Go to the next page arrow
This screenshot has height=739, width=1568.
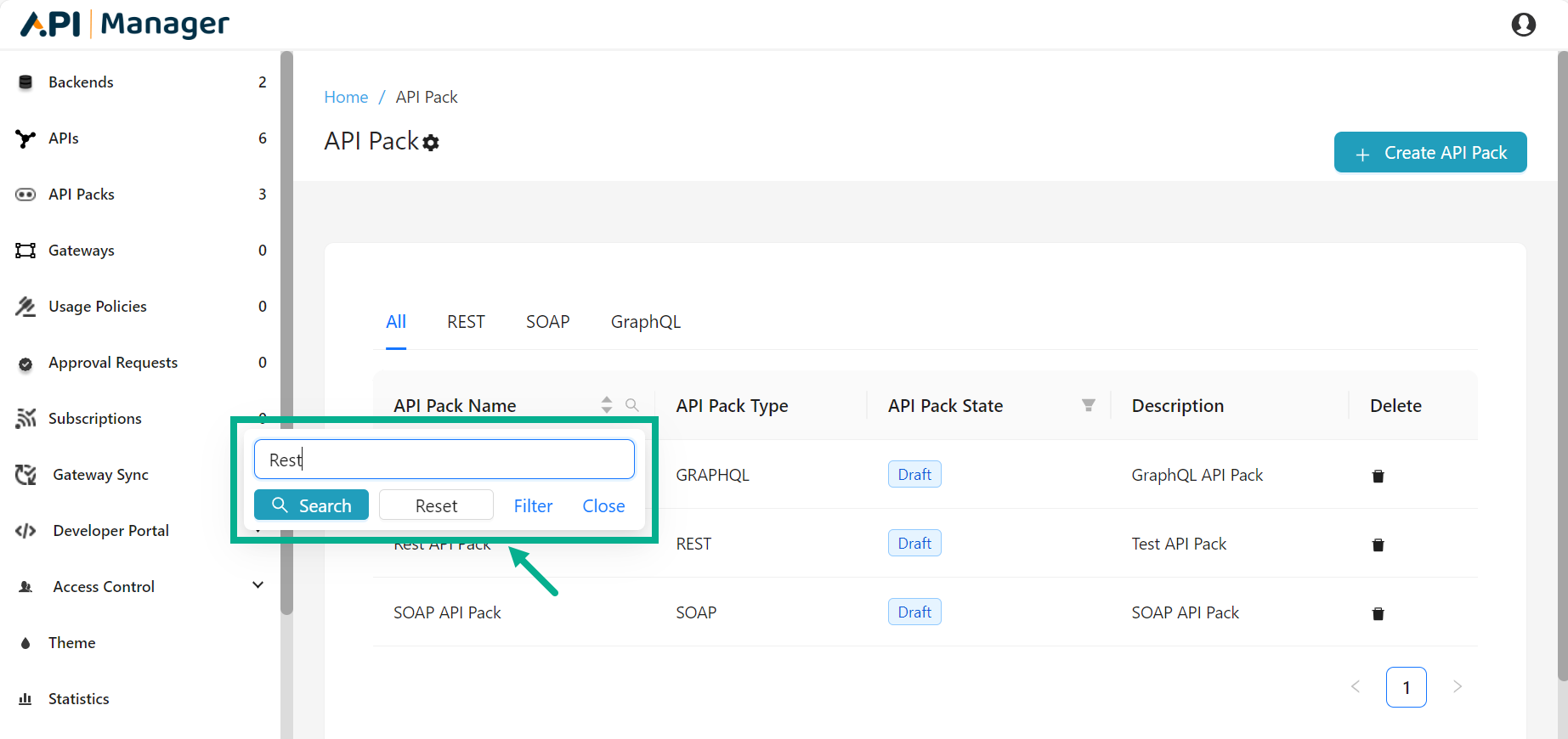[x=1457, y=687]
